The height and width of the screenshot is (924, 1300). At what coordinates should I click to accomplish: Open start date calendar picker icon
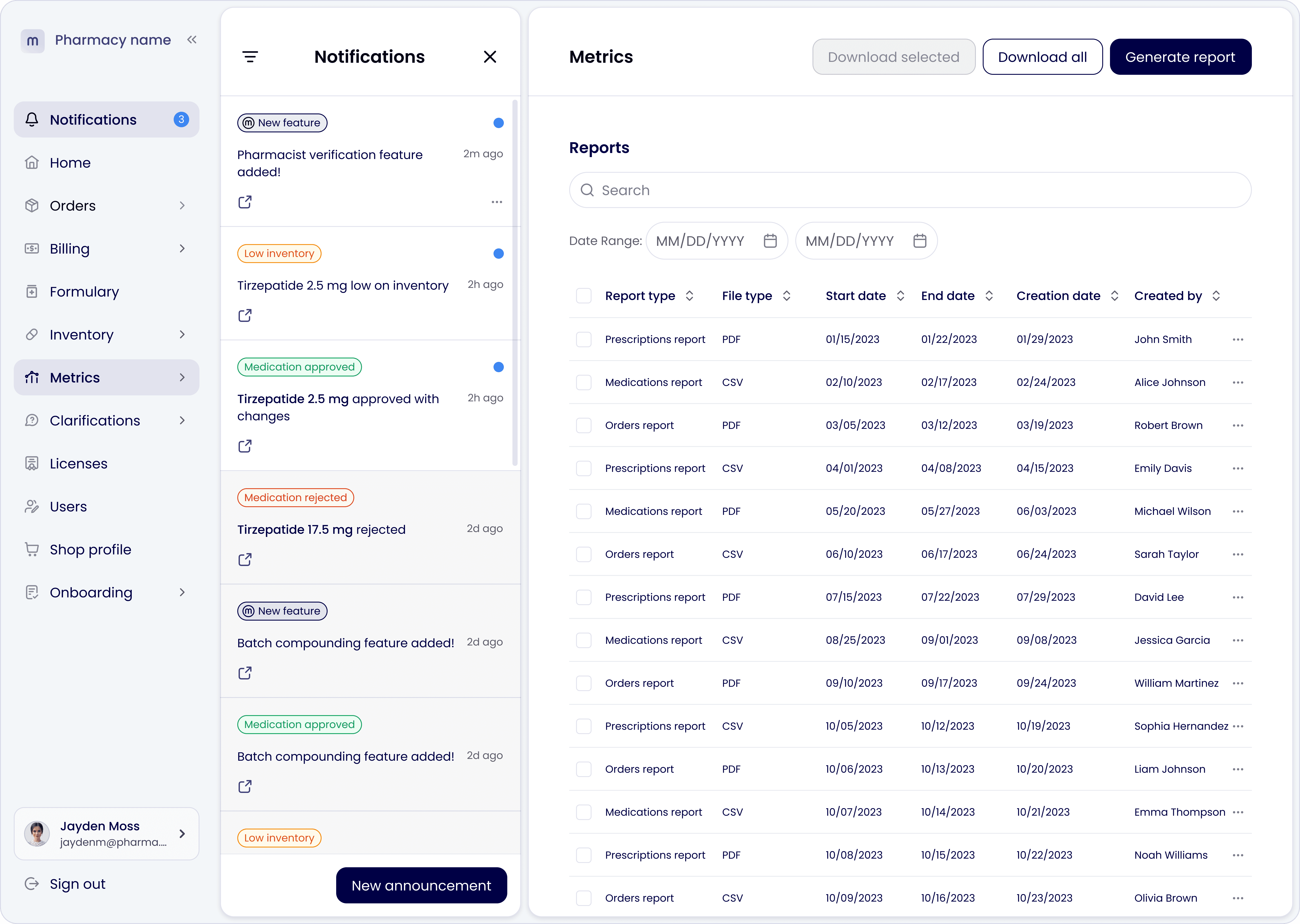pyautogui.click(x=770, y=241)
